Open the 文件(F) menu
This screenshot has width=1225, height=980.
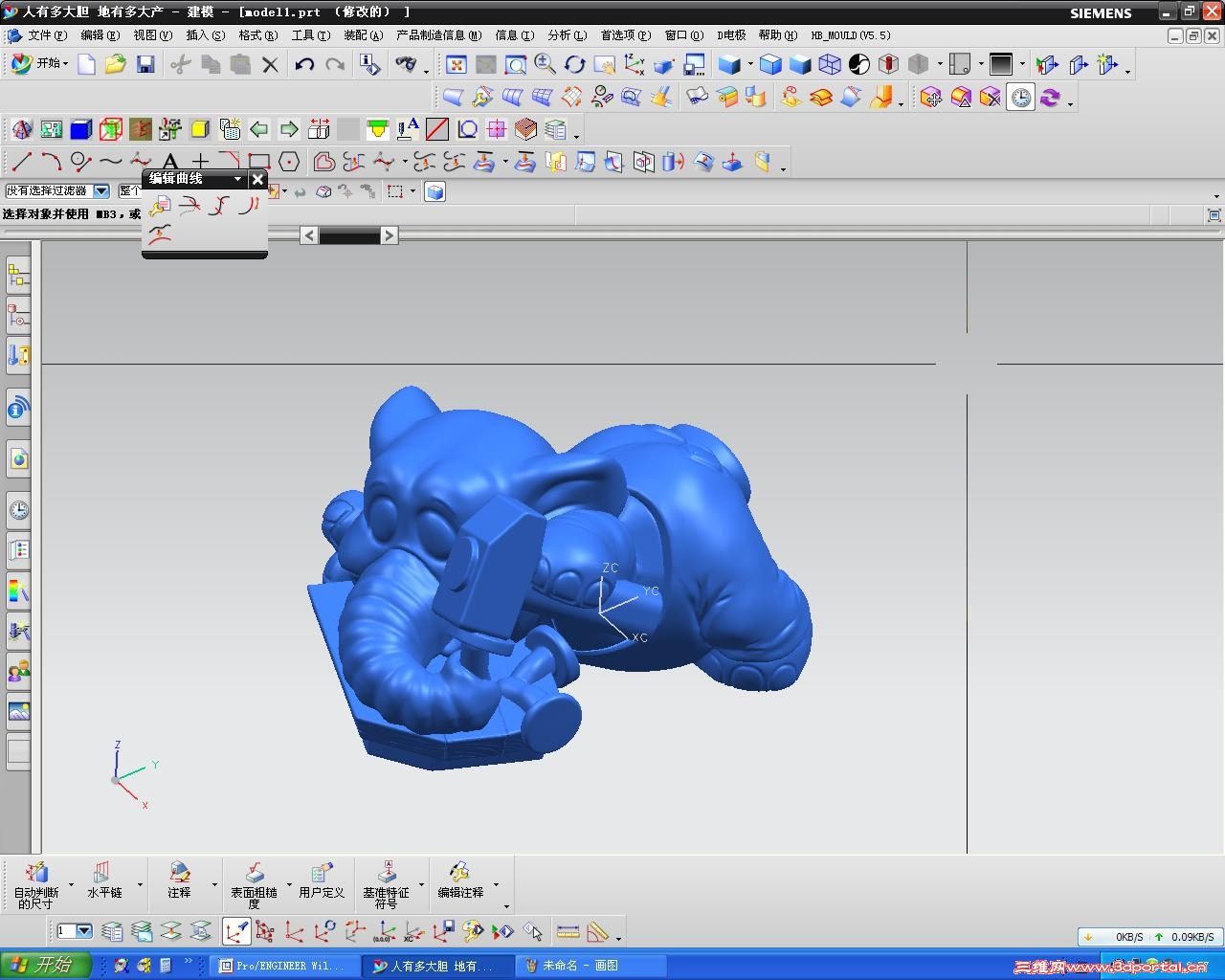click(x=47, y=35)
